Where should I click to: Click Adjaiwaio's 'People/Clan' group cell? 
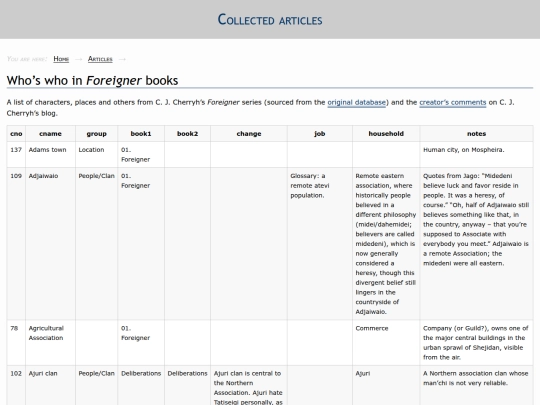[96, 244]
